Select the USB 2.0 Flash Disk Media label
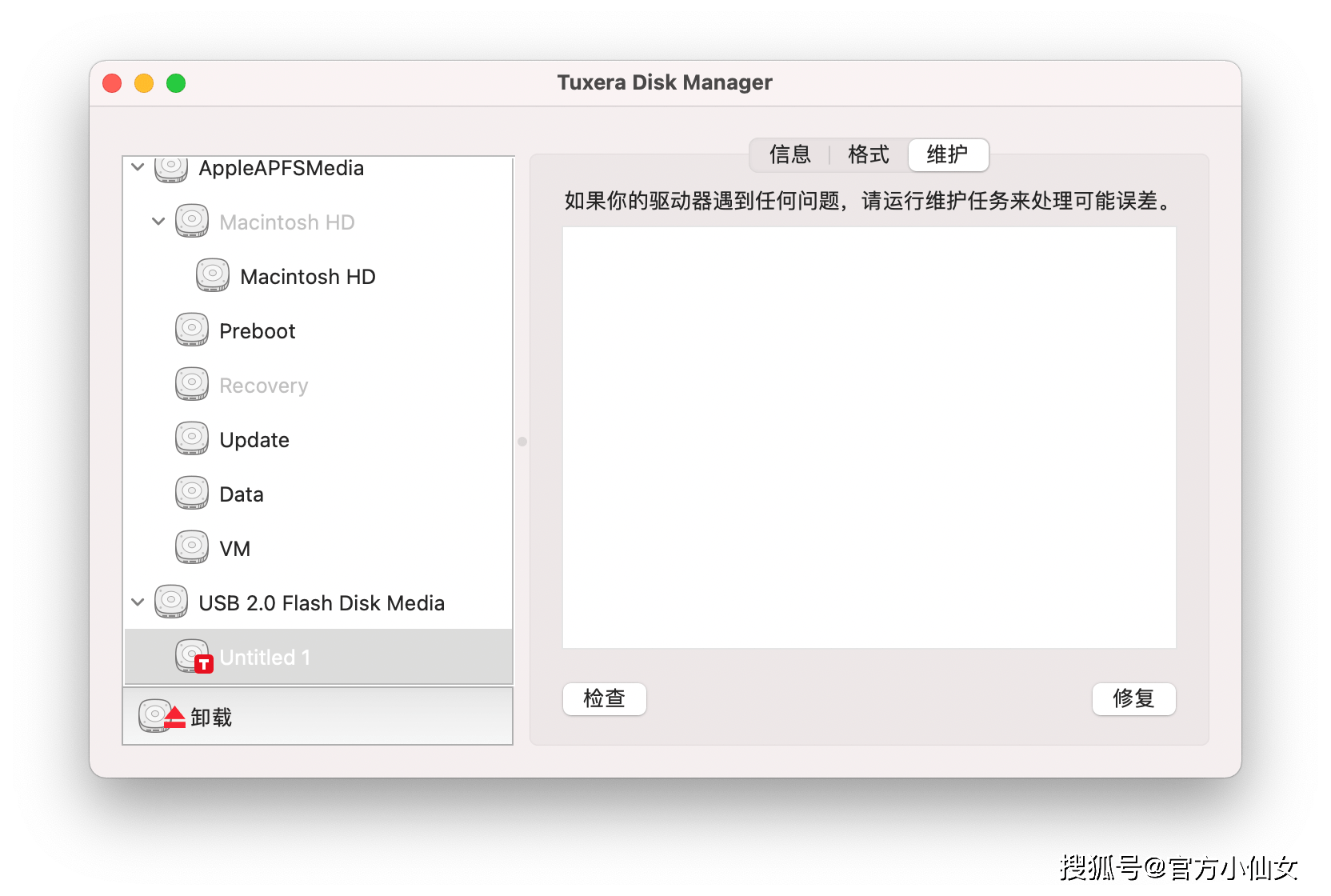 coord(322,603)
